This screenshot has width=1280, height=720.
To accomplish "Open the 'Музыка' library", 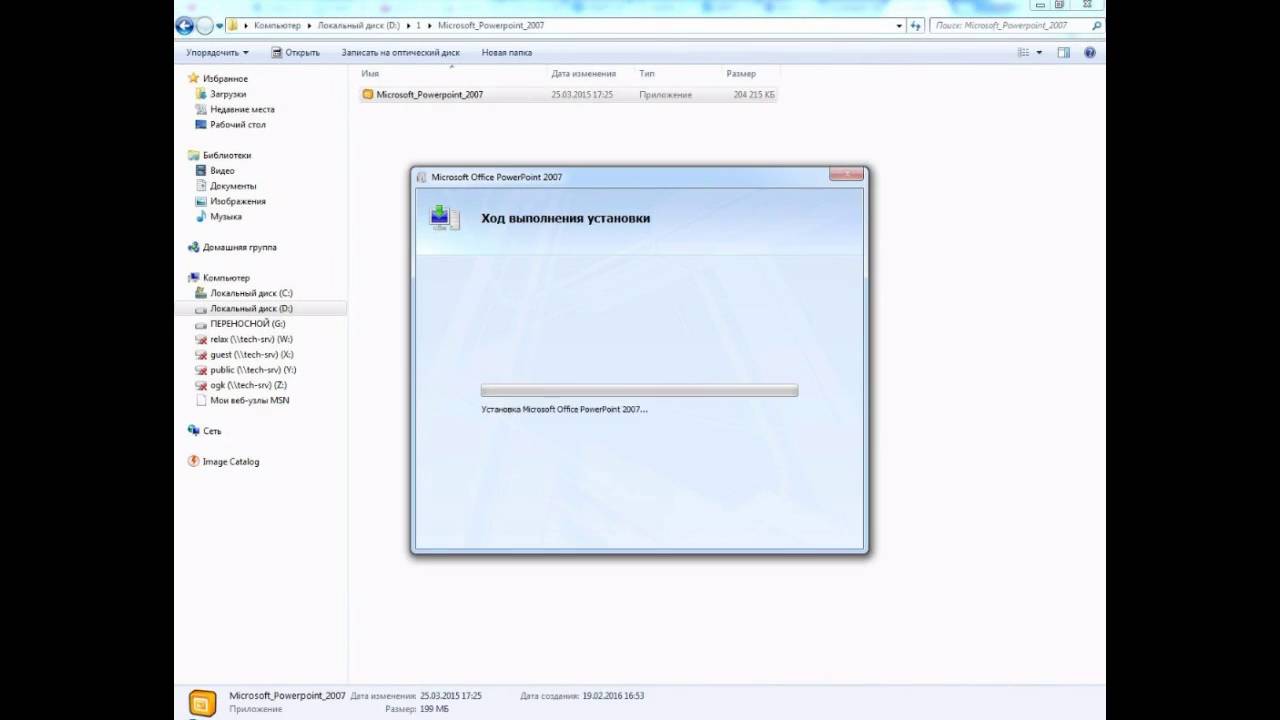I will 226,217.
